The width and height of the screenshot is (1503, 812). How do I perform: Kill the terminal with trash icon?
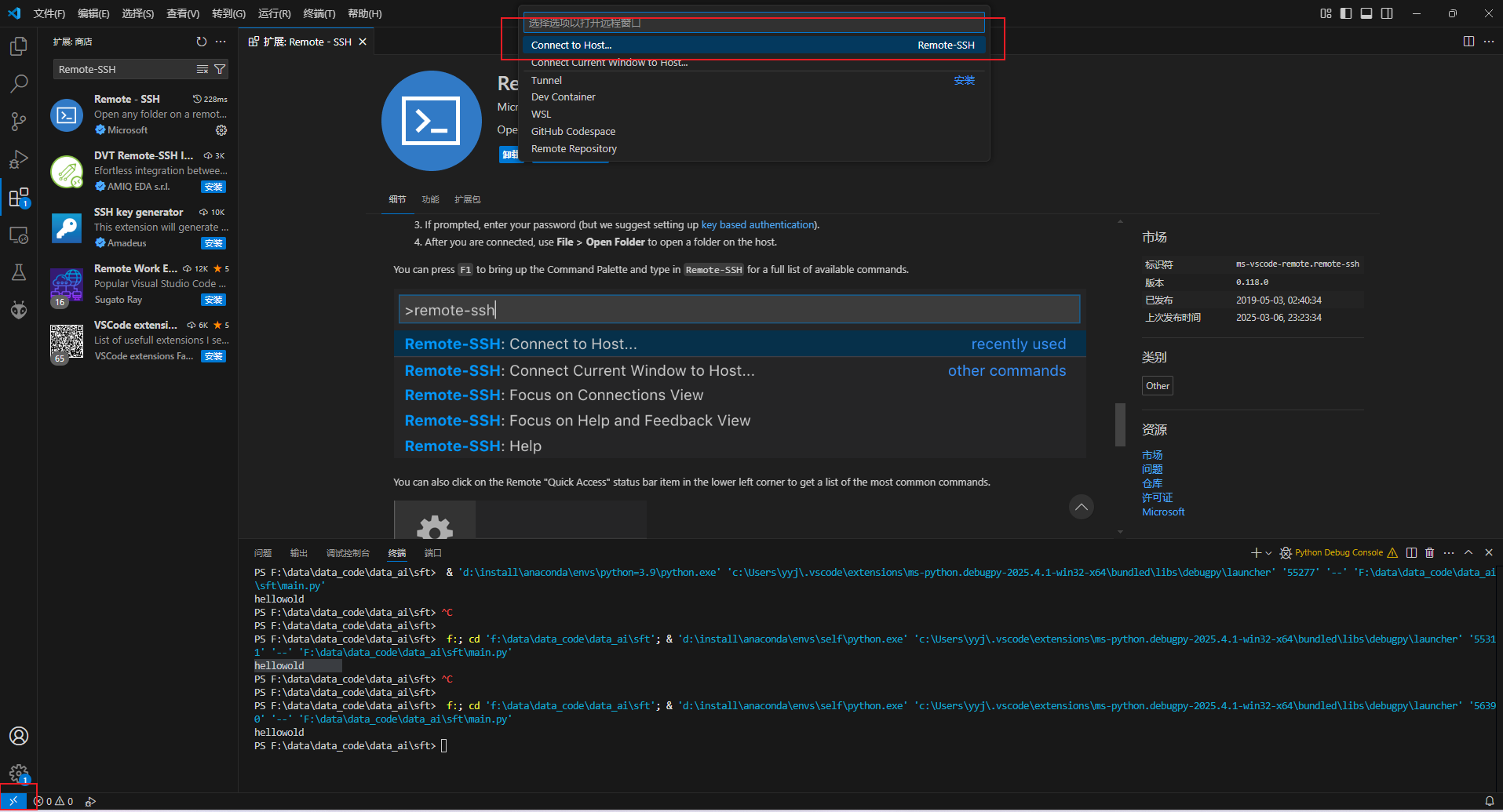pos(1429,552)
